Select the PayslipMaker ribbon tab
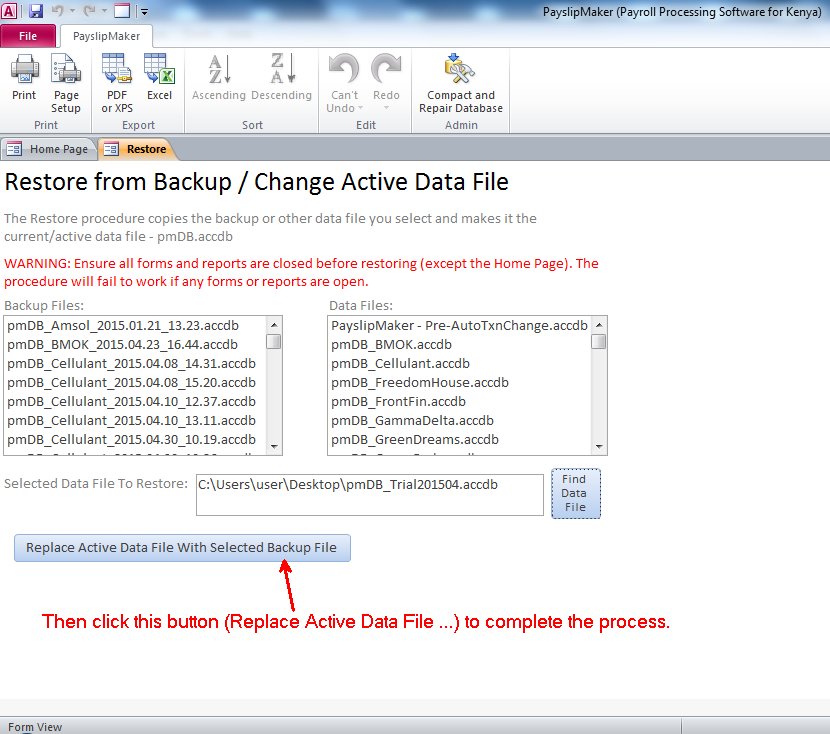Viewport: 830px width, 734px height. (x=106, y=36)
